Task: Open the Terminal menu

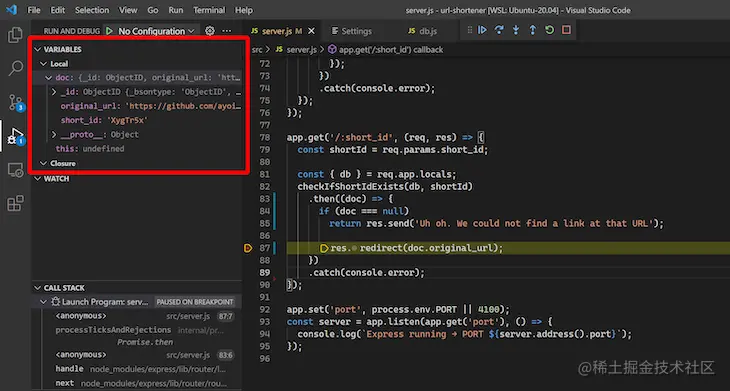Action: point(209,10)
